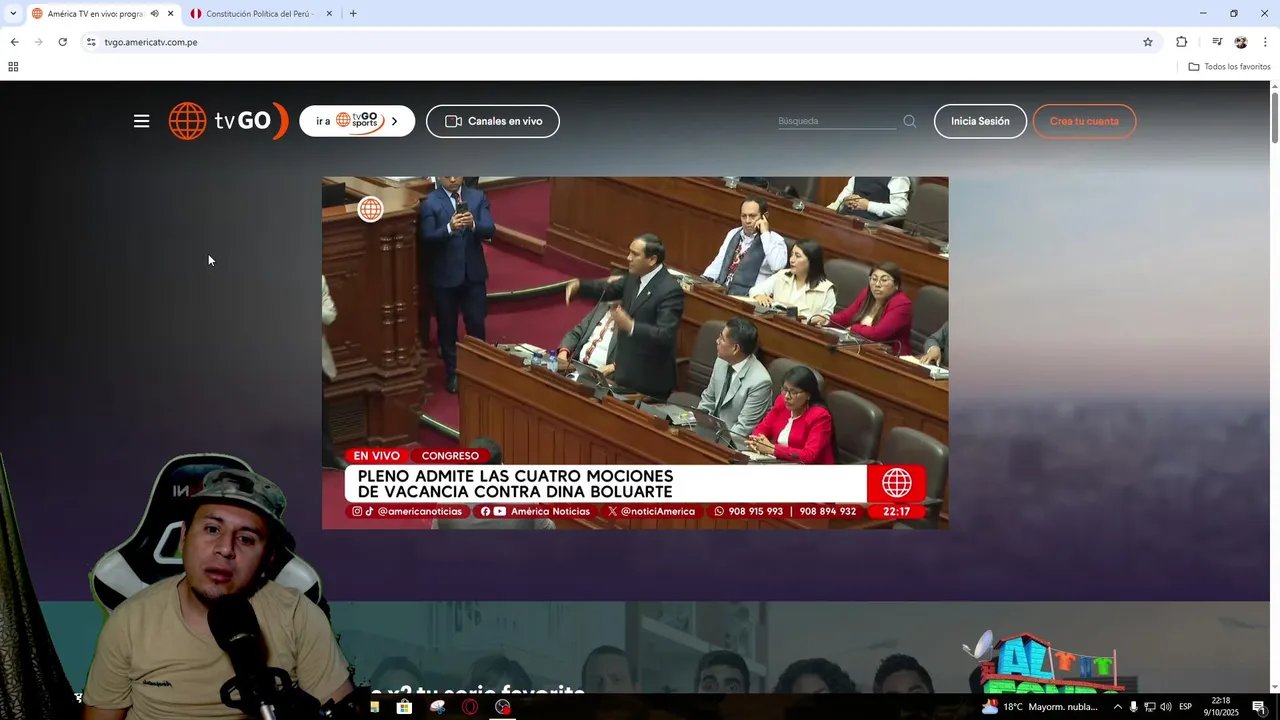Close the América TV en vivo tab
Screen dimensions: 1280x720
[171, 14]
